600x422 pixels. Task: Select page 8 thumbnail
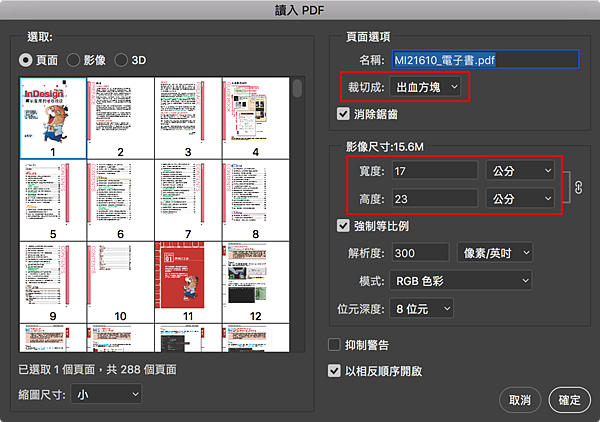[x=256, y=200]
